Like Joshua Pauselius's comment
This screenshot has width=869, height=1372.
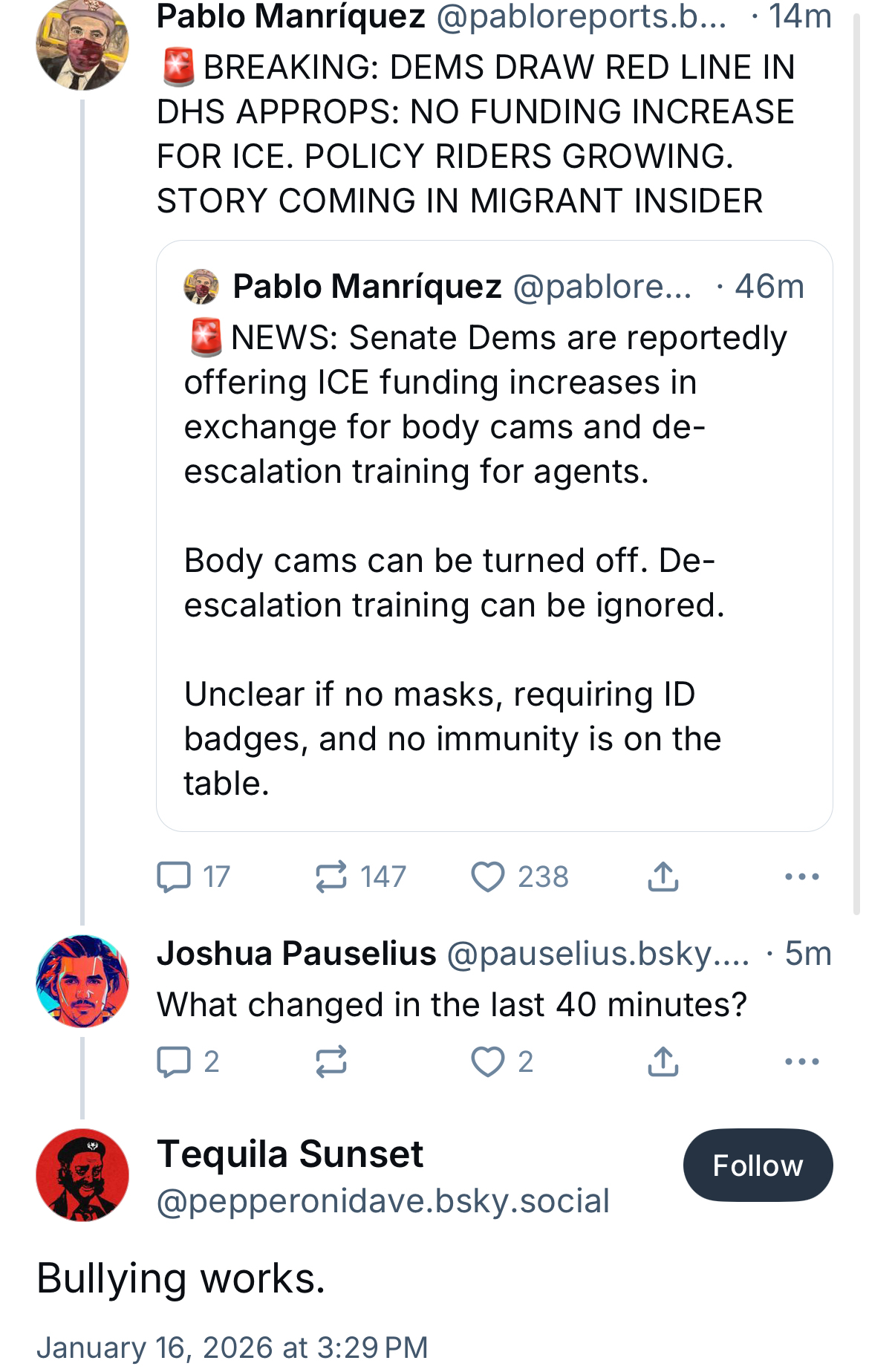coord(488,1061)
